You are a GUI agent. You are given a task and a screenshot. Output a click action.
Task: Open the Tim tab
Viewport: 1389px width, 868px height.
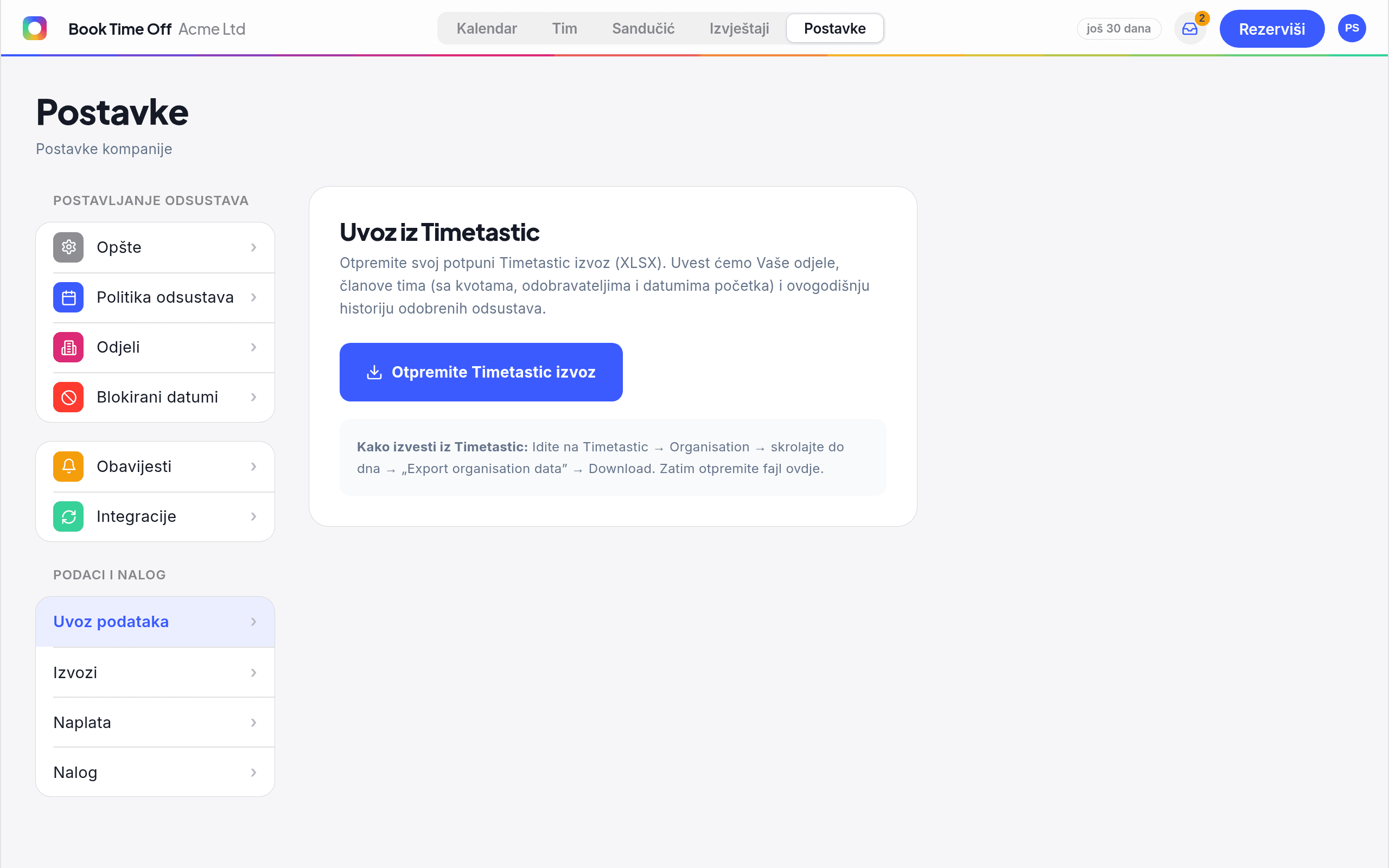(565, 29)
